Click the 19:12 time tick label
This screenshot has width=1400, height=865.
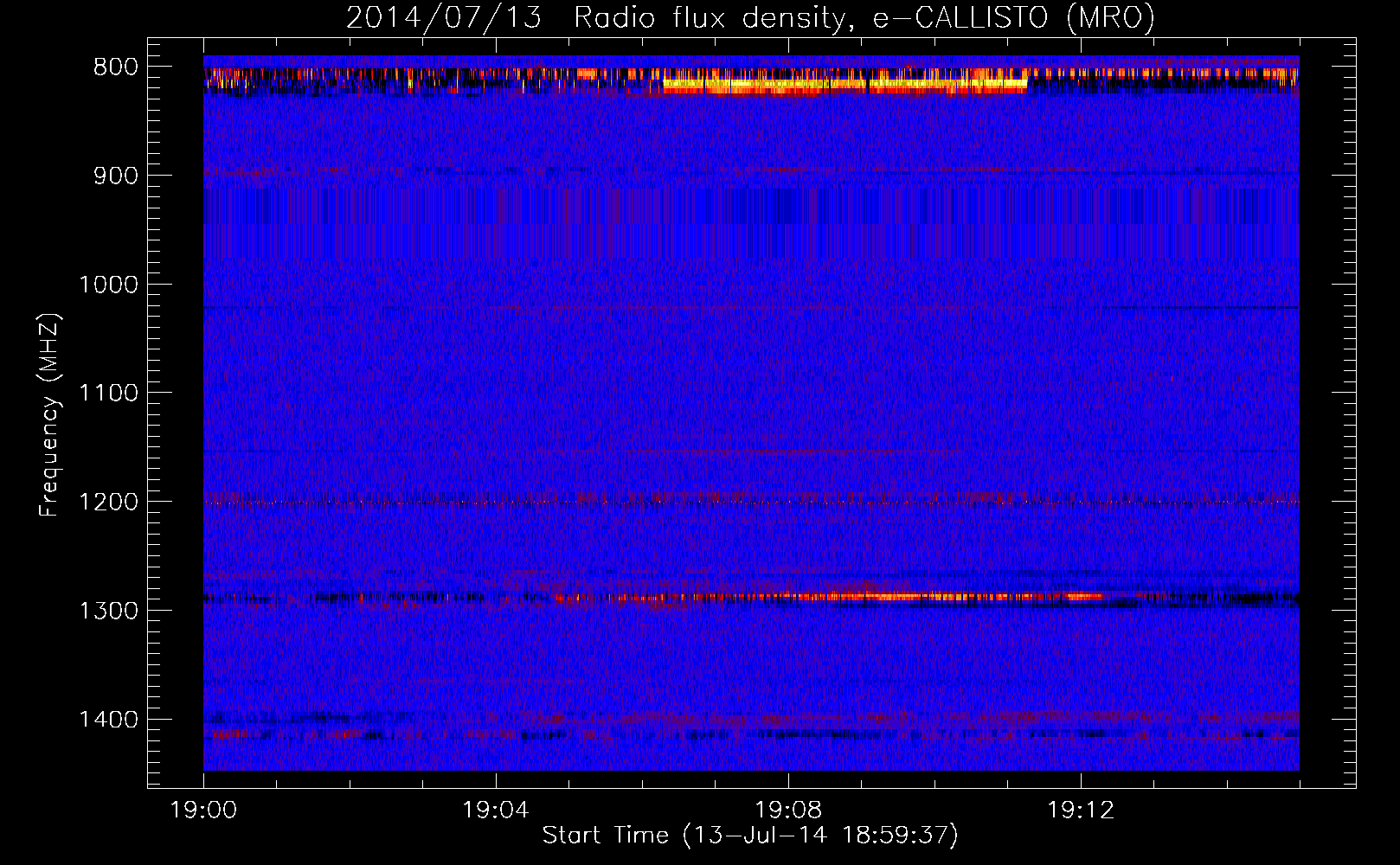[1081, 811]
